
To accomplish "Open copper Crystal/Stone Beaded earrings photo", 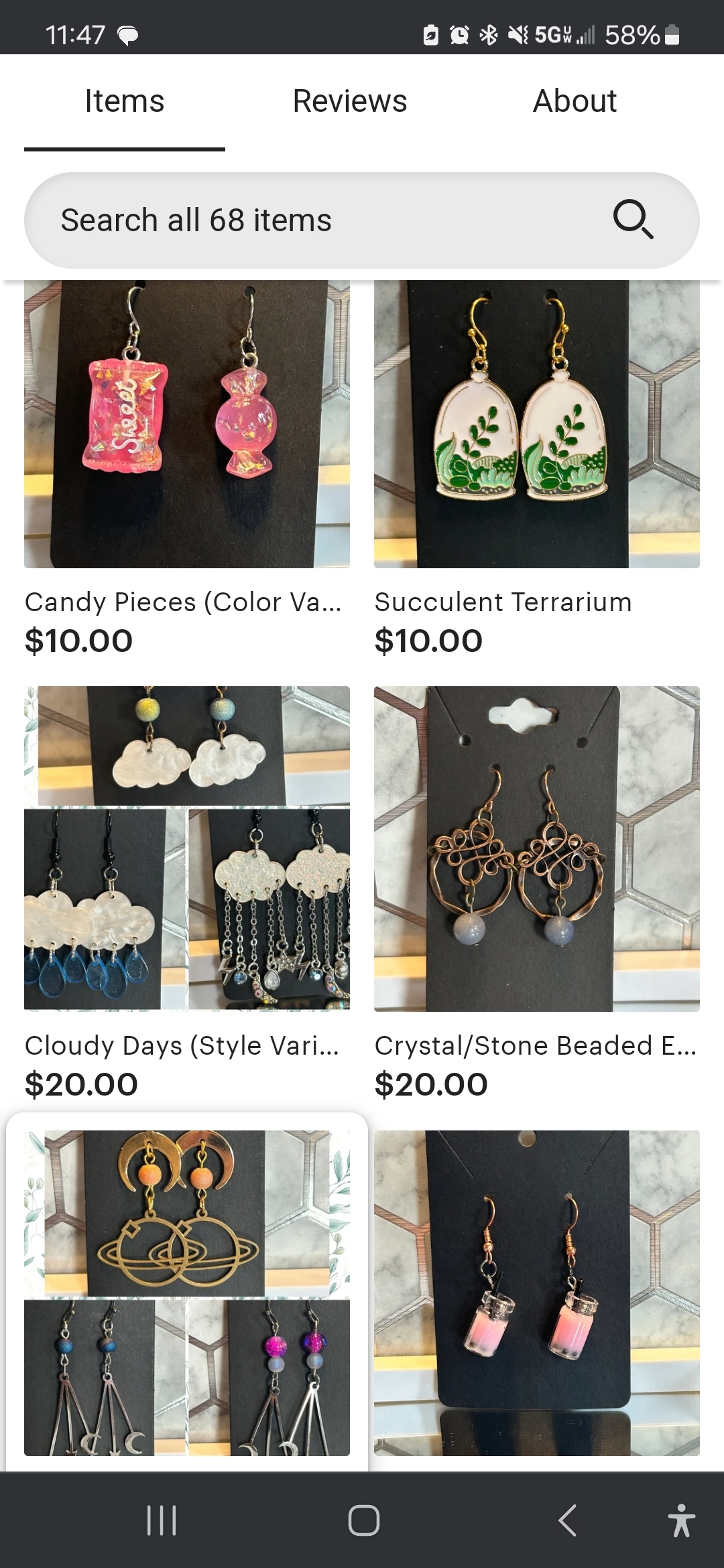I will (537, 848).
